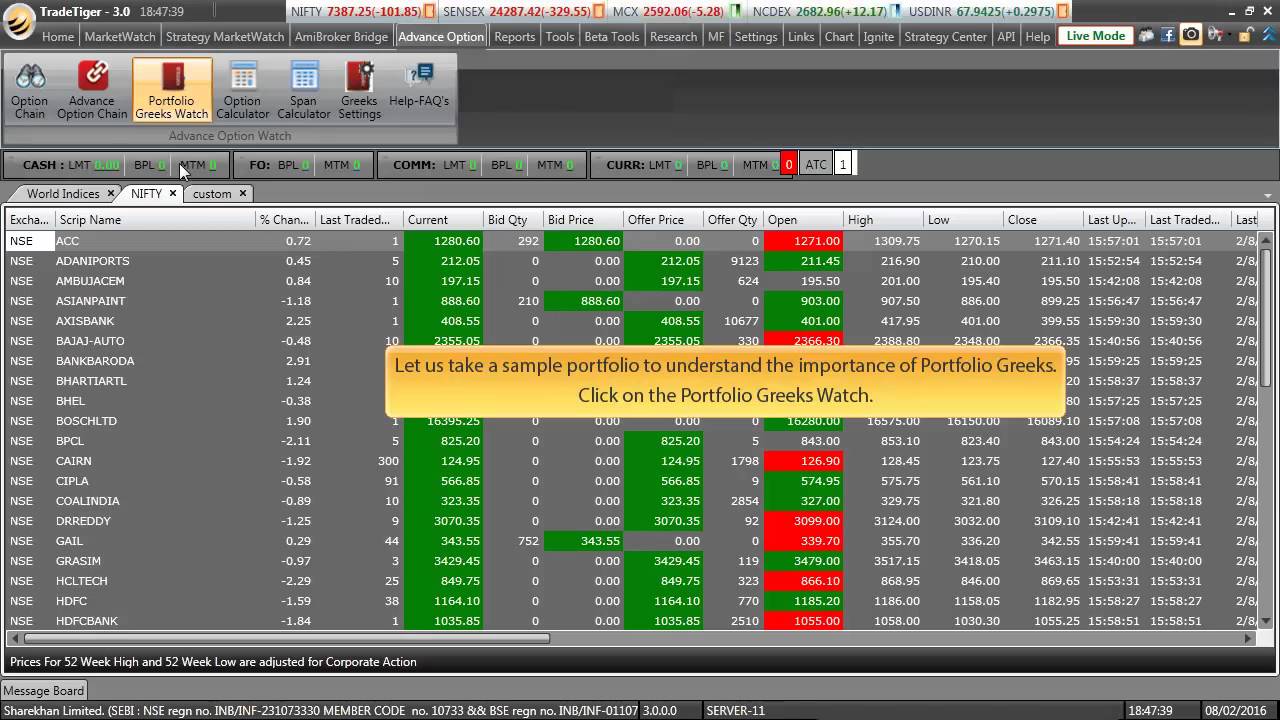This screenshot has width=1280, height=720.
Task: Open the Beta Tools menu
Action: pyautogui.click(x=612, y=36)
